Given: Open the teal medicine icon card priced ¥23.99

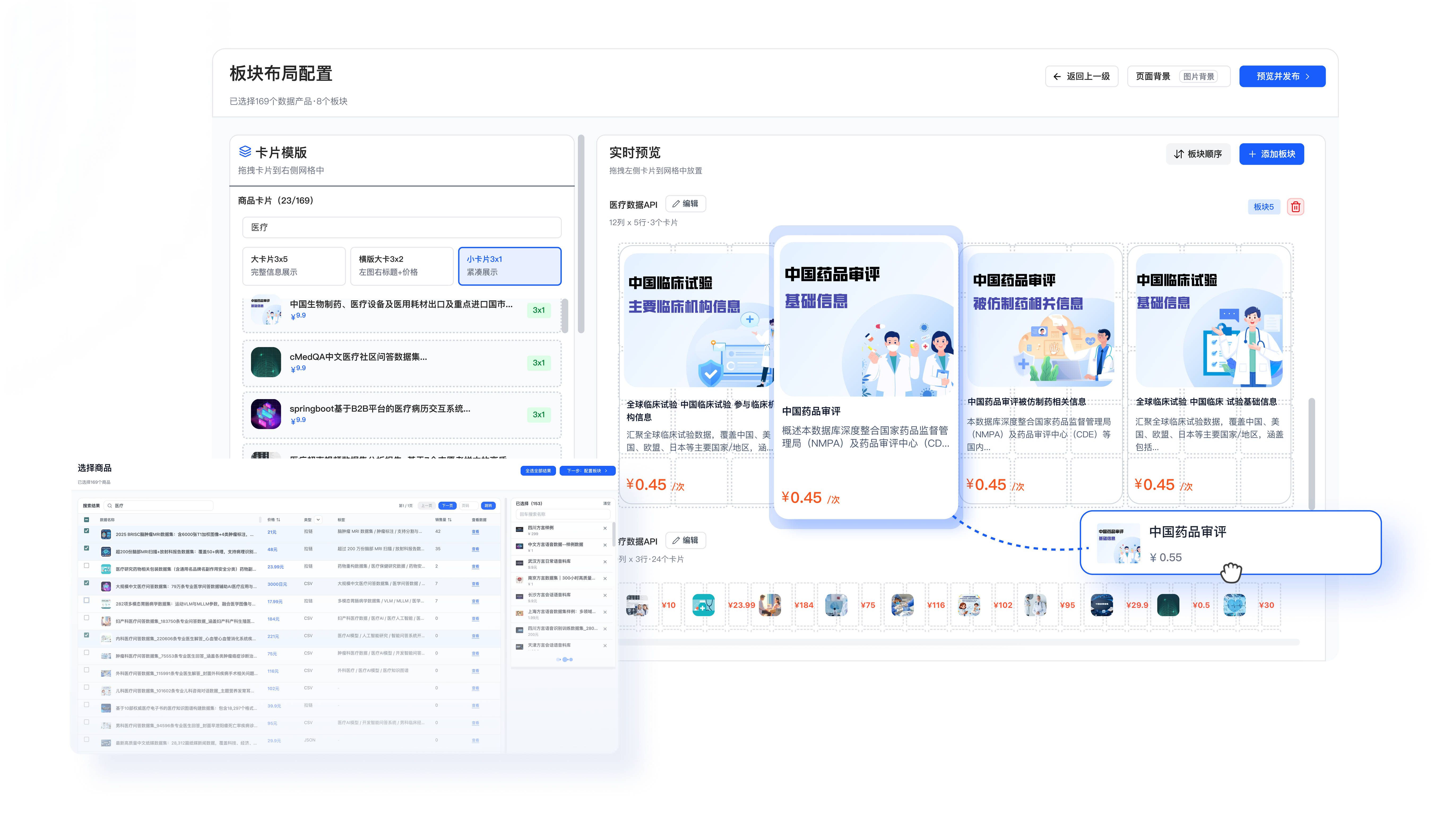Looking at the screenshot, I should pyautogui.click(x=703, y=605).
